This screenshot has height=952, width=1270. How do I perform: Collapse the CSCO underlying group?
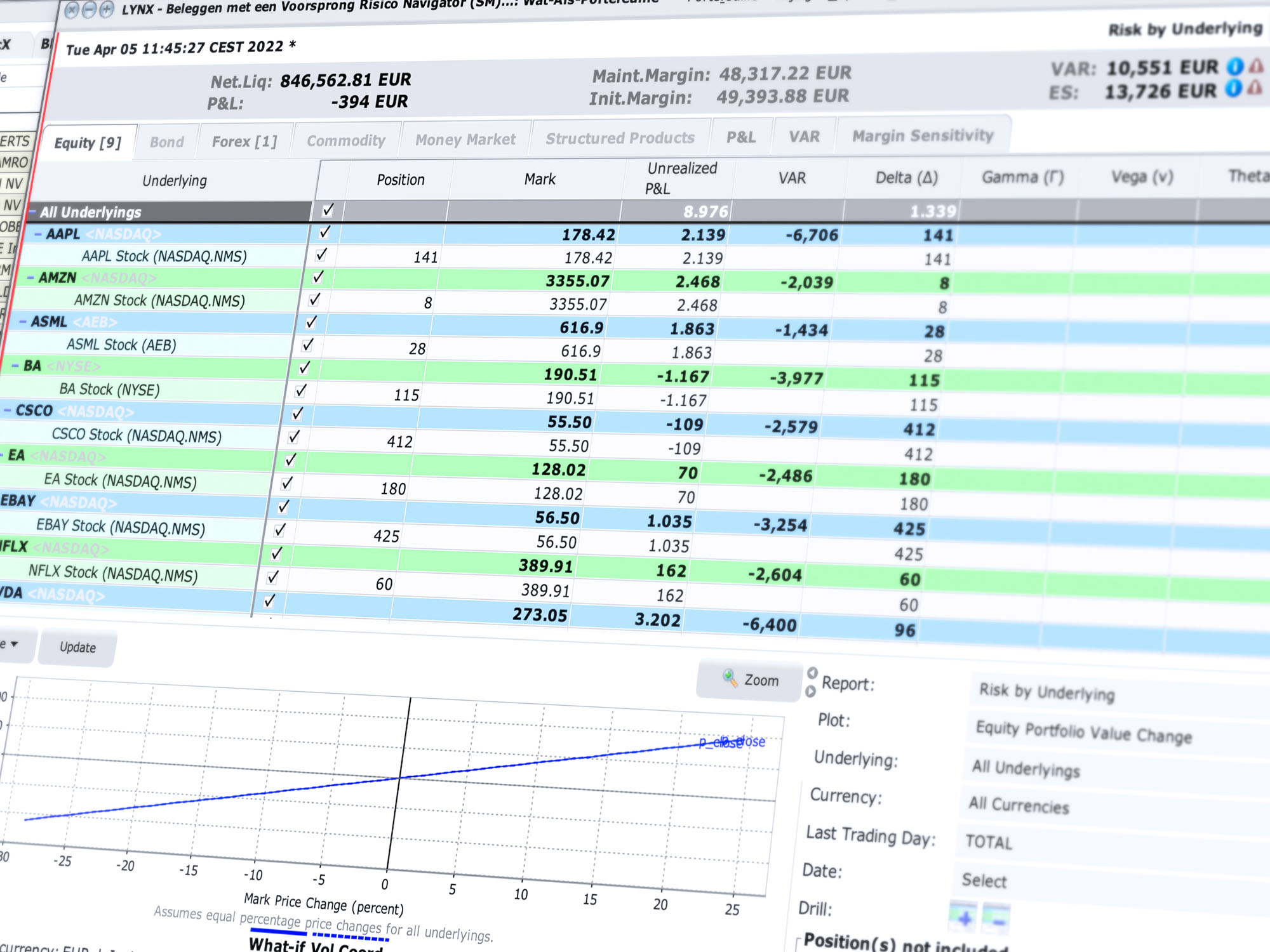[x=8, y=411]
